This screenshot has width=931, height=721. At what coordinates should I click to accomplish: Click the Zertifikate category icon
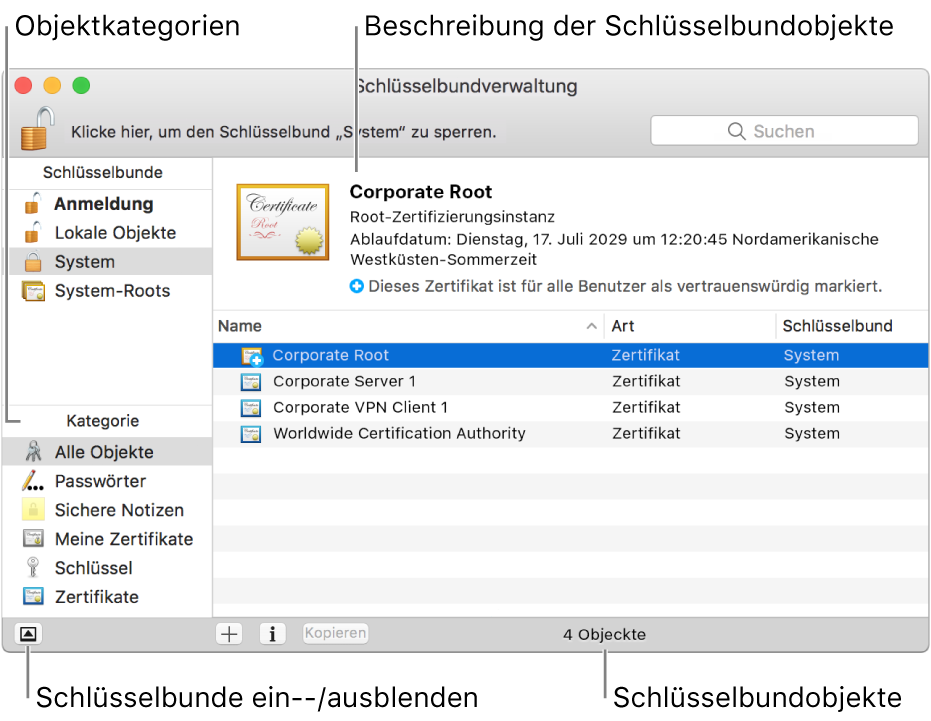click(x=33, y=596)
